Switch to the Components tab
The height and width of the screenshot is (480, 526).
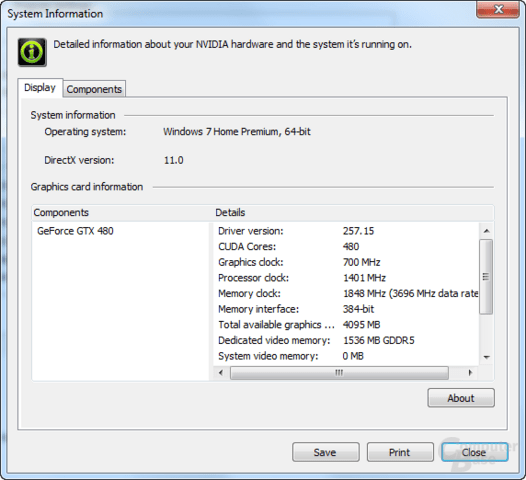point(94,89)
